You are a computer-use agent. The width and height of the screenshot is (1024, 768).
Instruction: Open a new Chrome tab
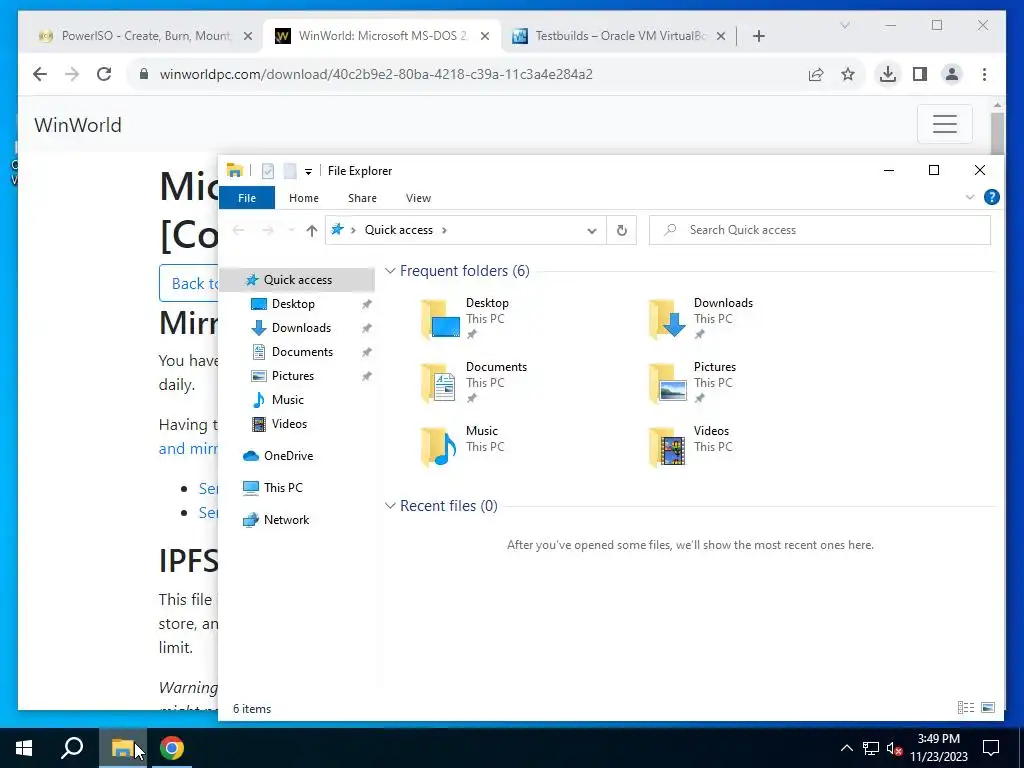[758, 37]
